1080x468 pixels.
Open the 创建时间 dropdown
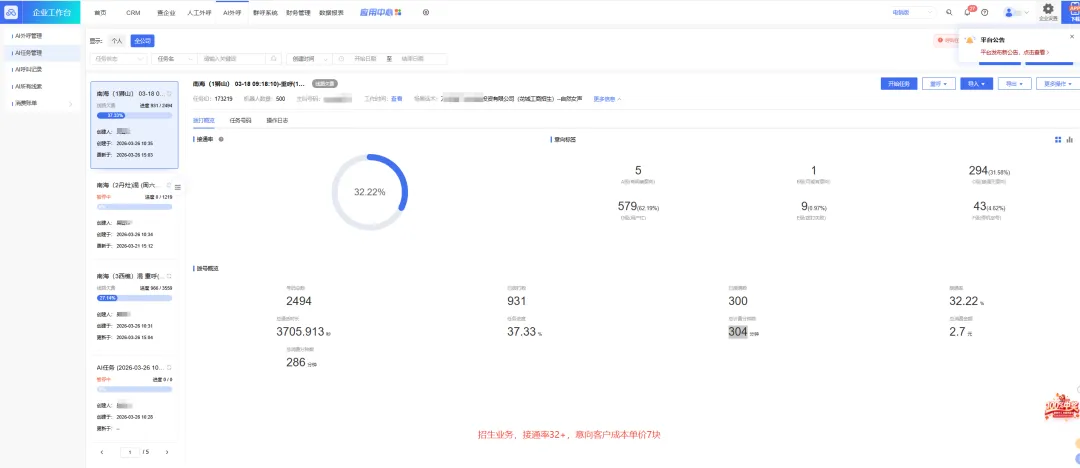(309, 59)
